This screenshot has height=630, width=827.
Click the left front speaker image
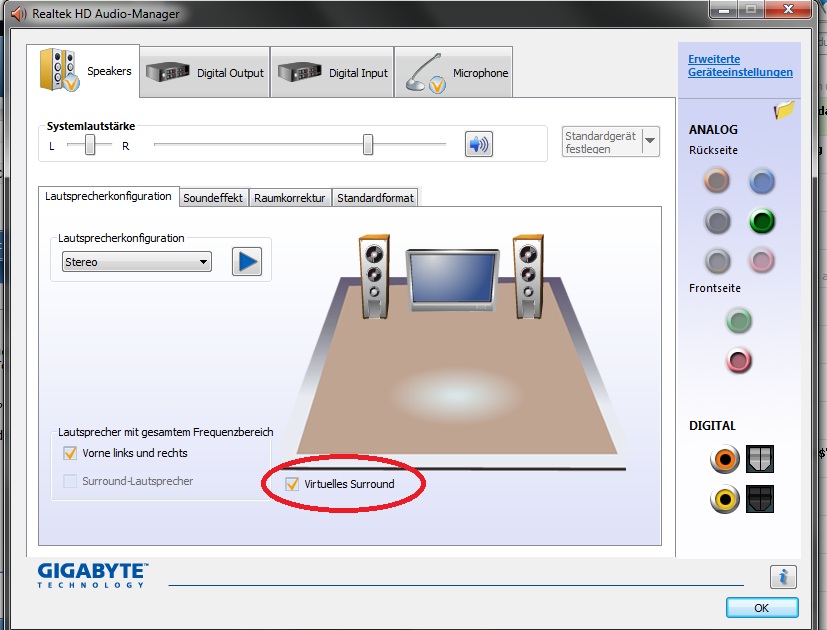pyautogui.click(x=374, y=276)
